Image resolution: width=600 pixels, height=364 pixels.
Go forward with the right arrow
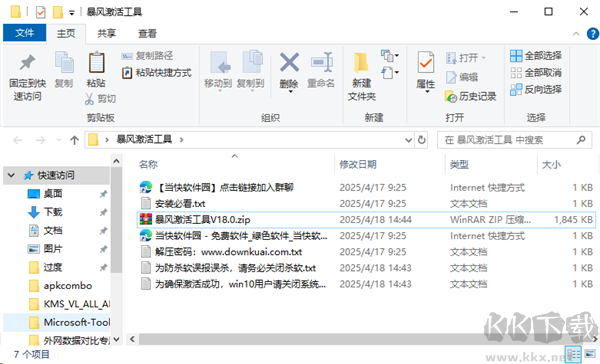[x=40, y=140]
